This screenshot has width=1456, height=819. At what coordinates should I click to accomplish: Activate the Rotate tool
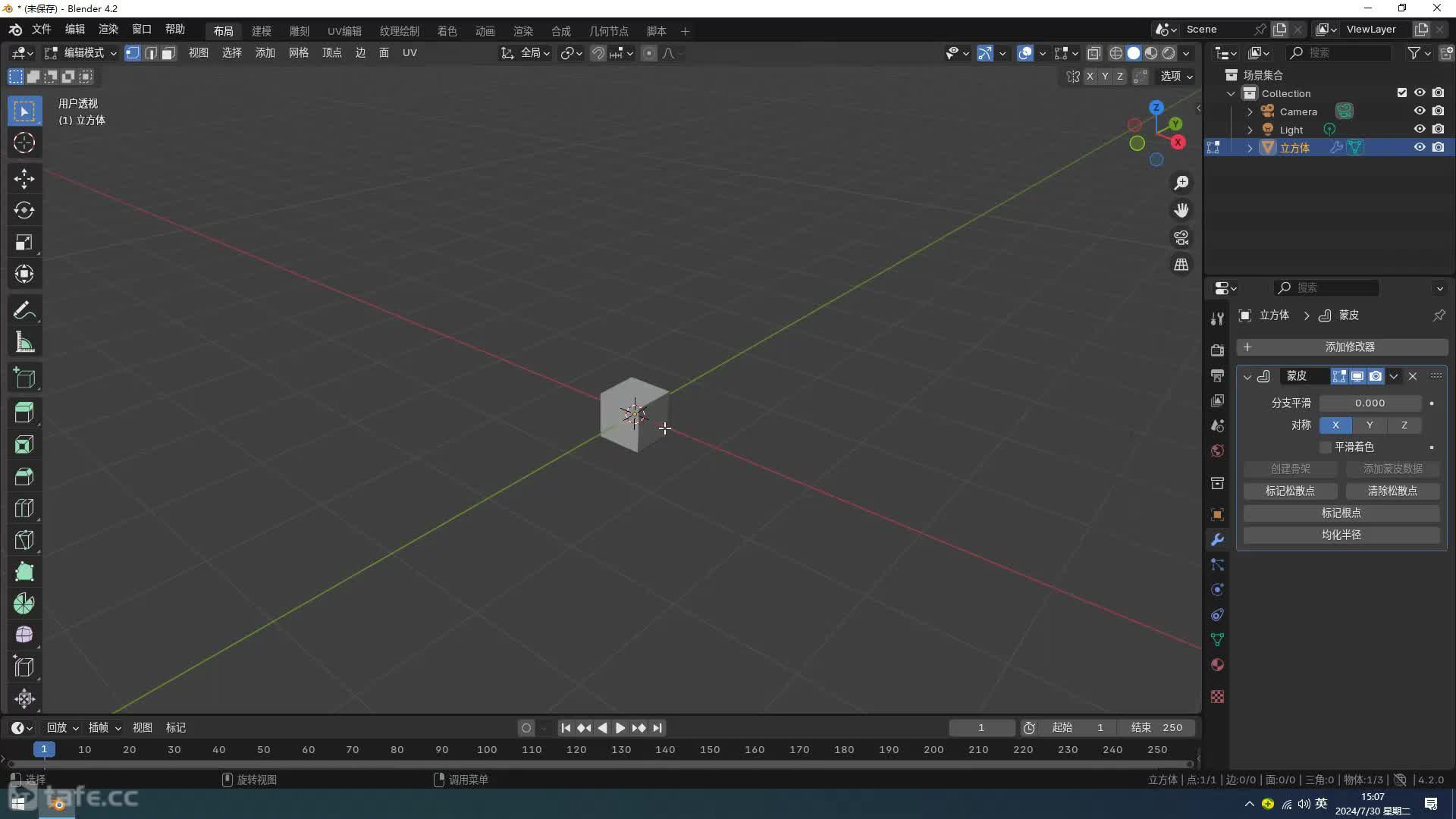tap(24, 211)
